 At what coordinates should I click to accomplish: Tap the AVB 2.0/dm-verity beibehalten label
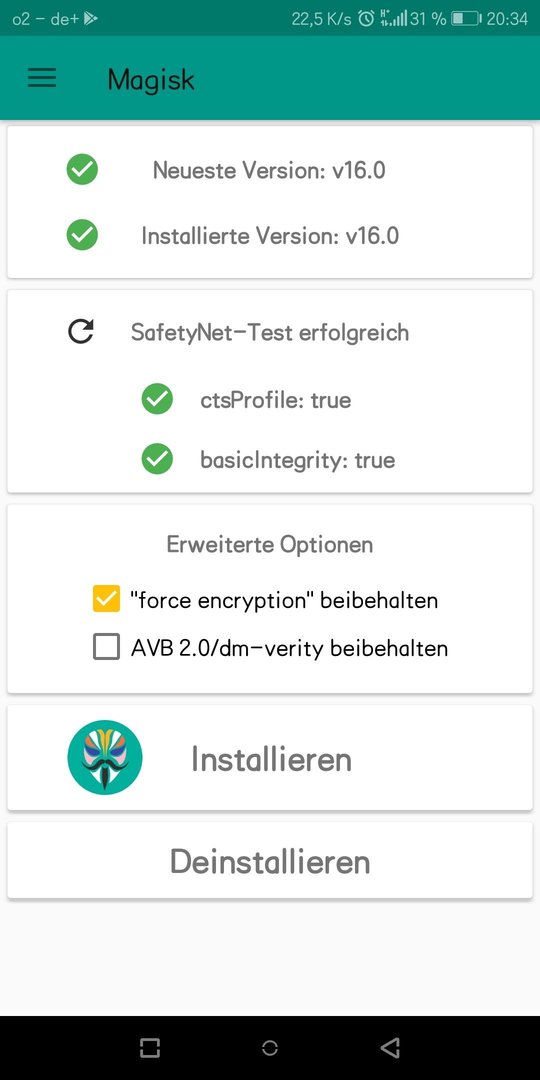289,648
